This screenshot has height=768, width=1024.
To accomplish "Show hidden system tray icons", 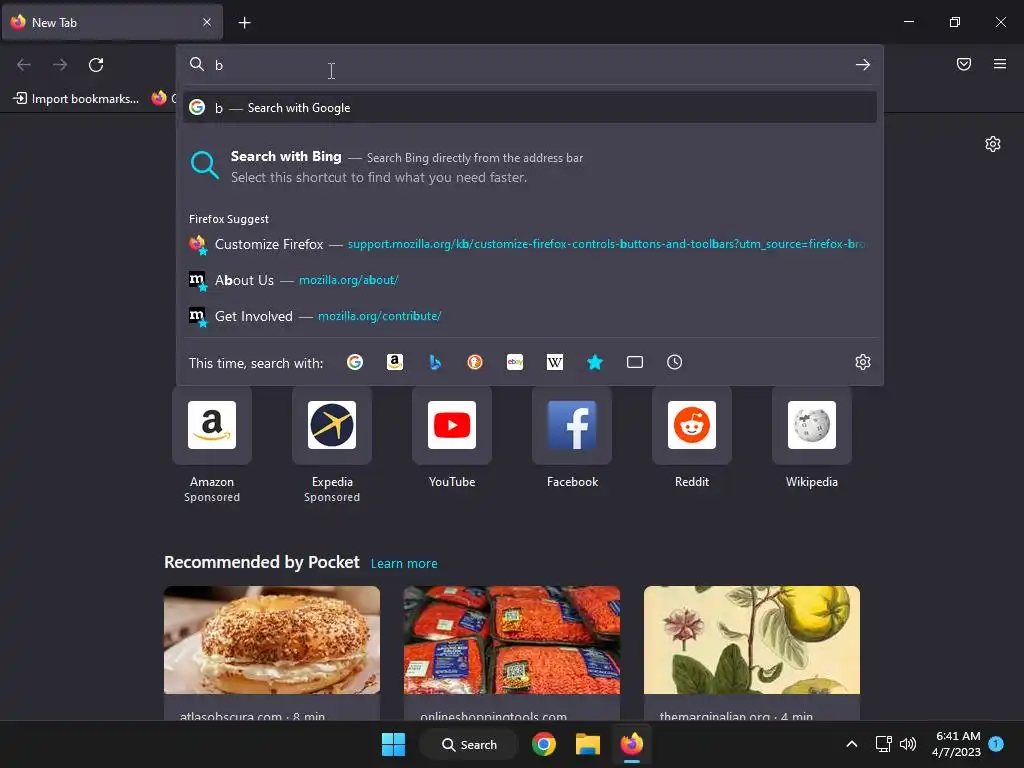I will [x=852, y=744].
